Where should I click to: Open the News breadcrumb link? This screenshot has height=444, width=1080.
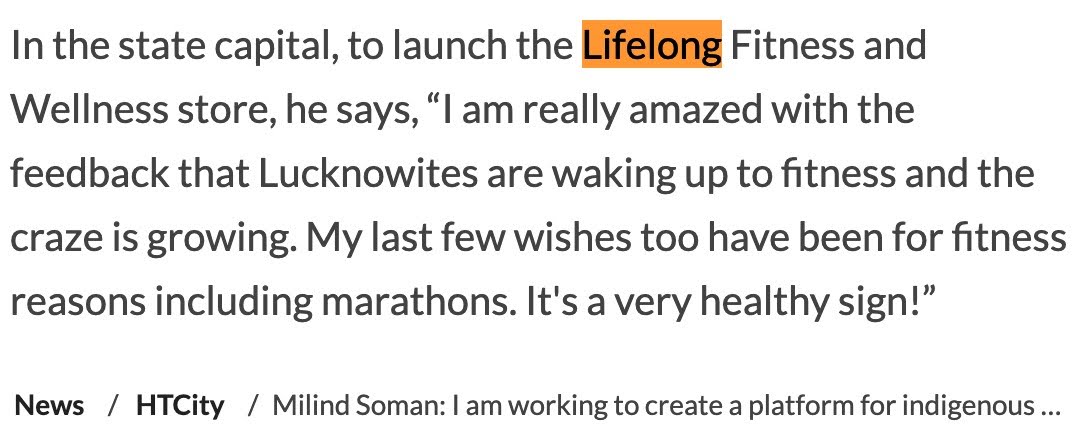pos(50,405)
